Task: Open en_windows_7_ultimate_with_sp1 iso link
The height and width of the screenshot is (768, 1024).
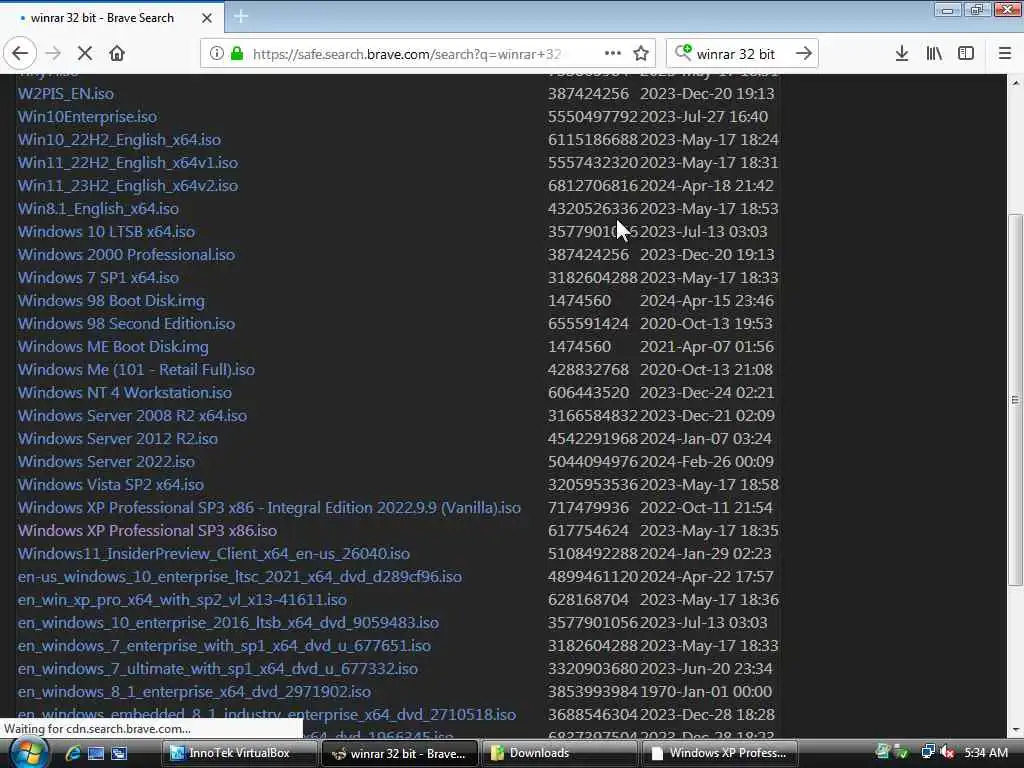Action: (218, 668)
